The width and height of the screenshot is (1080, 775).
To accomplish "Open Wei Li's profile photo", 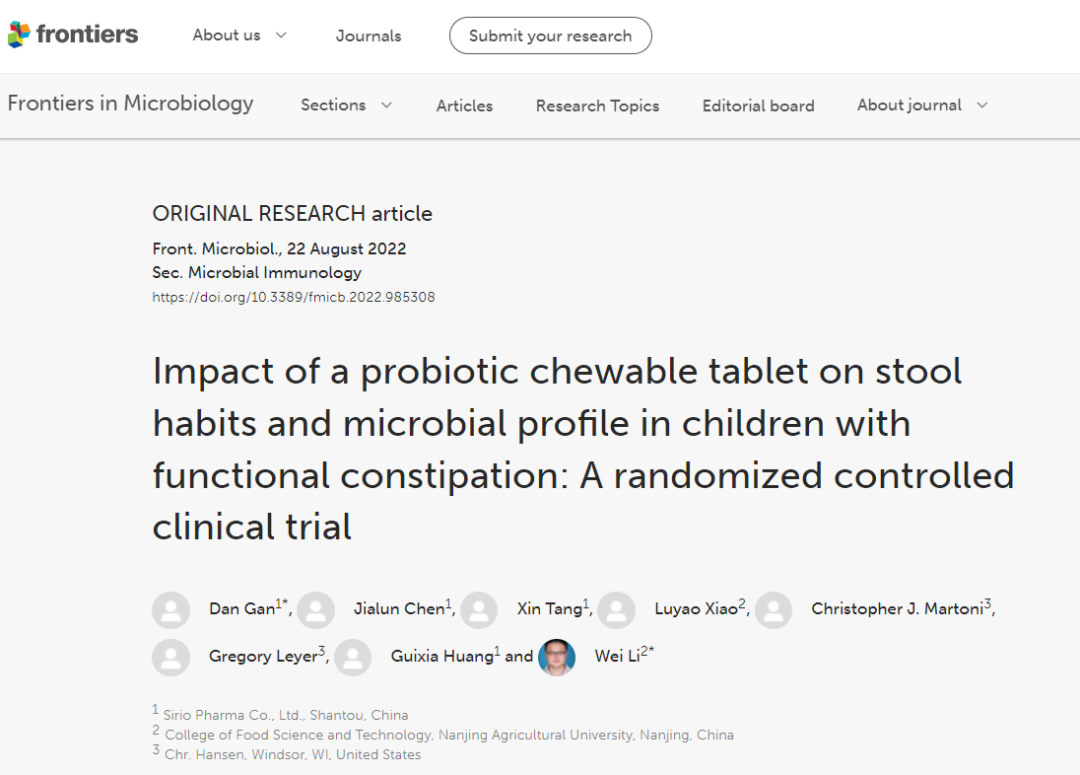I will point(557,657).
